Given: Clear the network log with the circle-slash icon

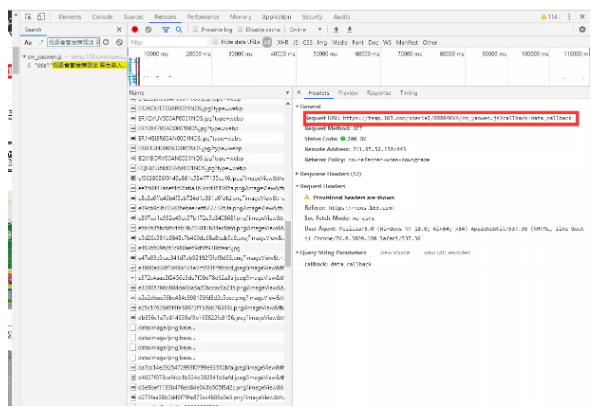Looking at the screenshot, I should pos(148,29).
